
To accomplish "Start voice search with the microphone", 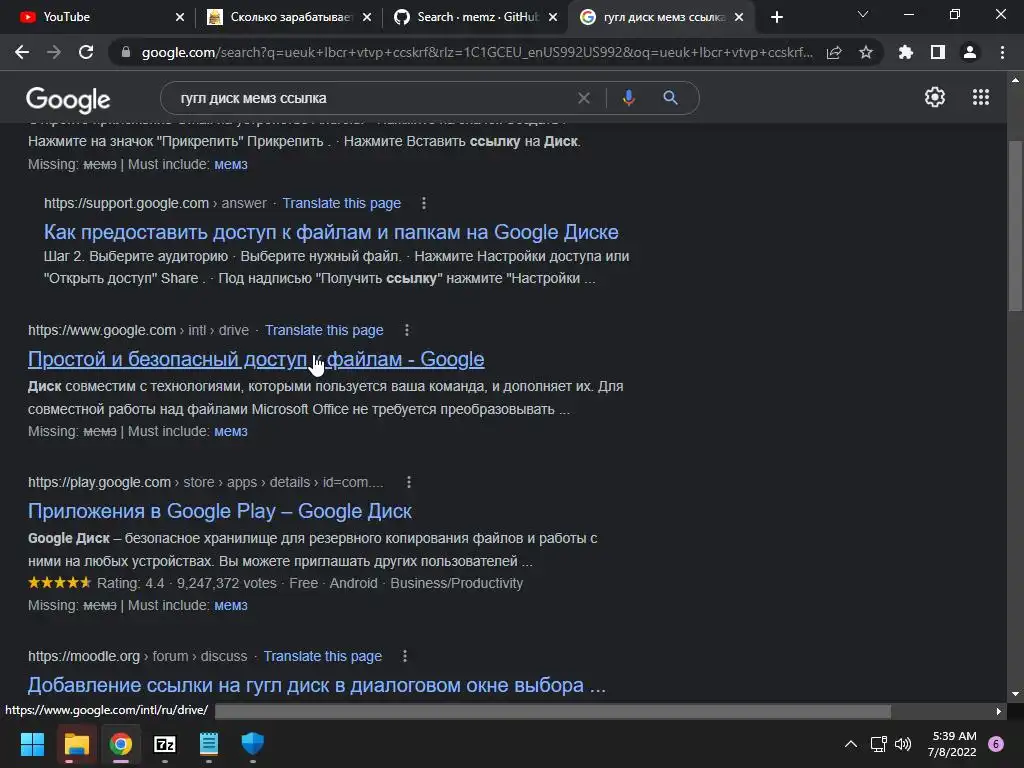I will point(628,98).
